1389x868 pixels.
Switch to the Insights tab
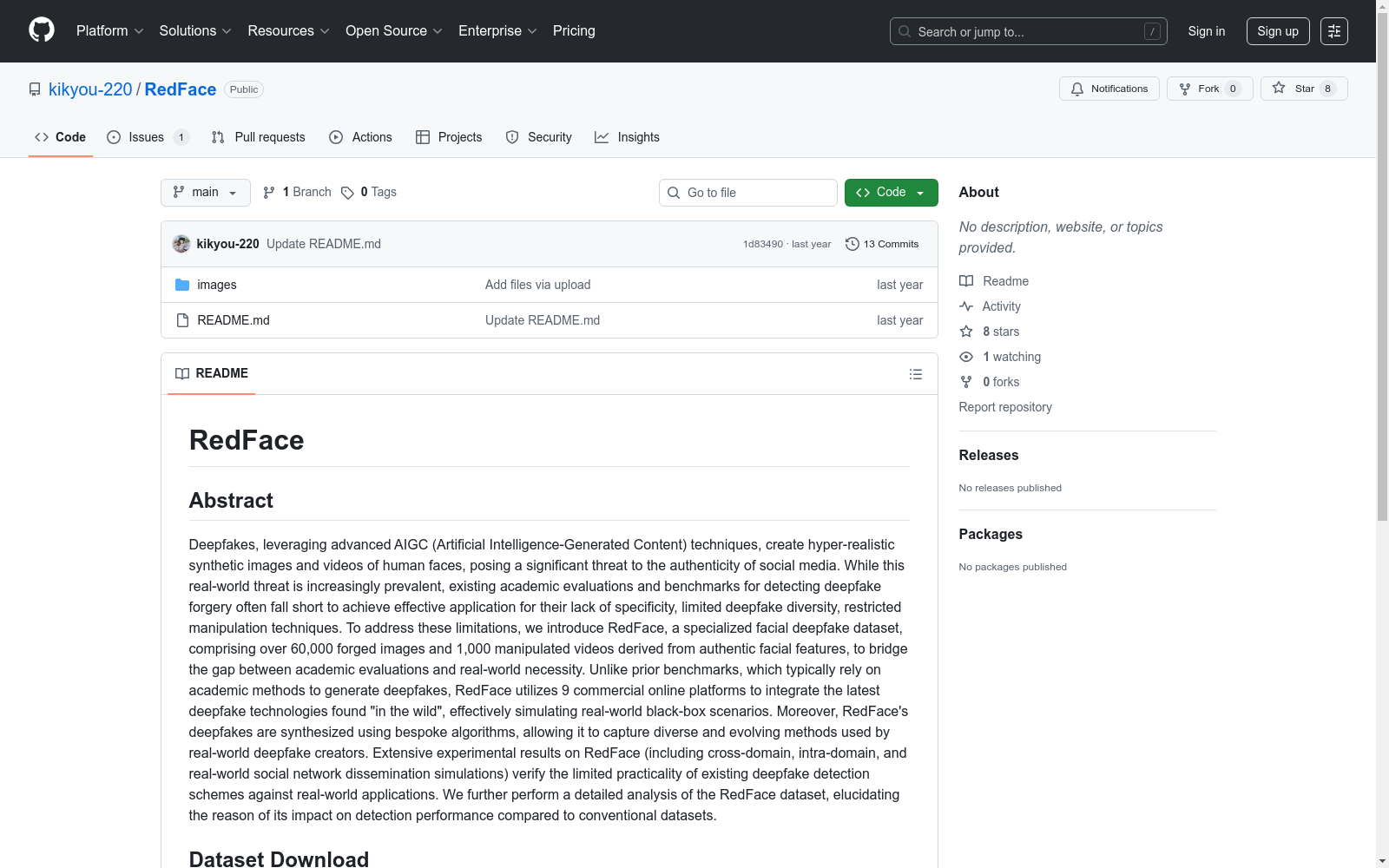click(627, 137)
